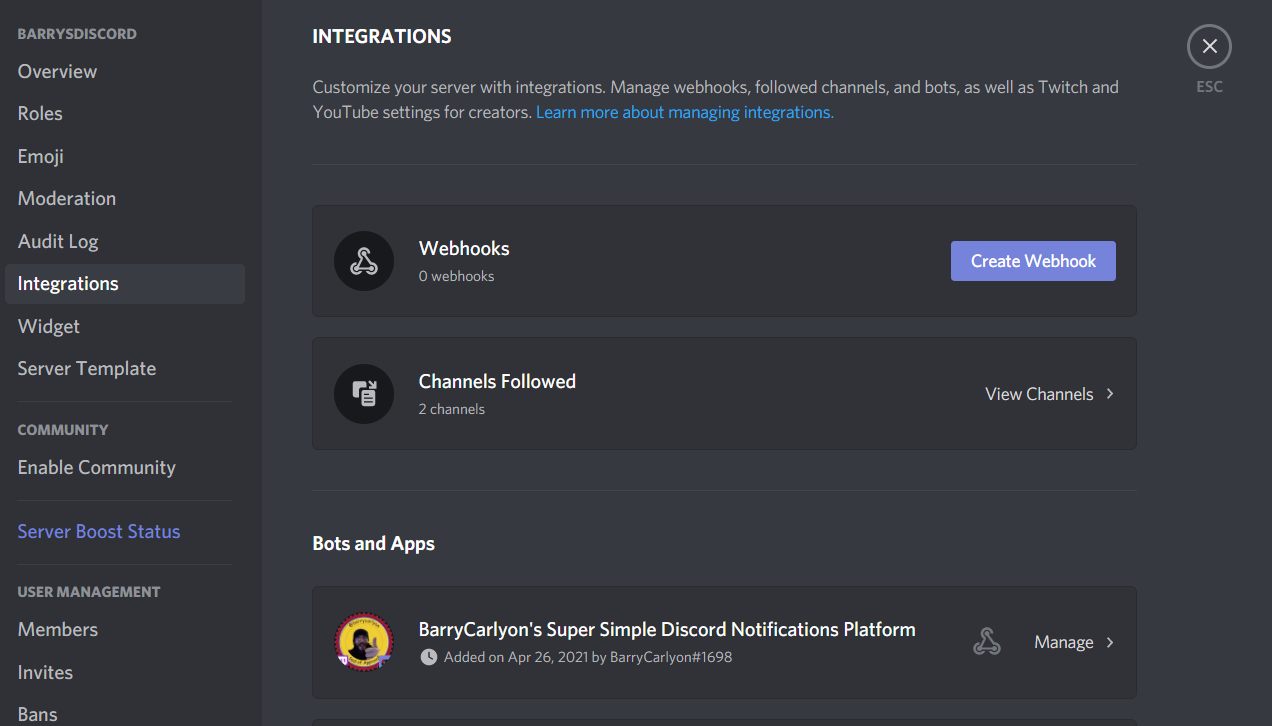Click BarryCarlyon's Super Simple Discord Notifications Platform title

[x=667, y=630]
